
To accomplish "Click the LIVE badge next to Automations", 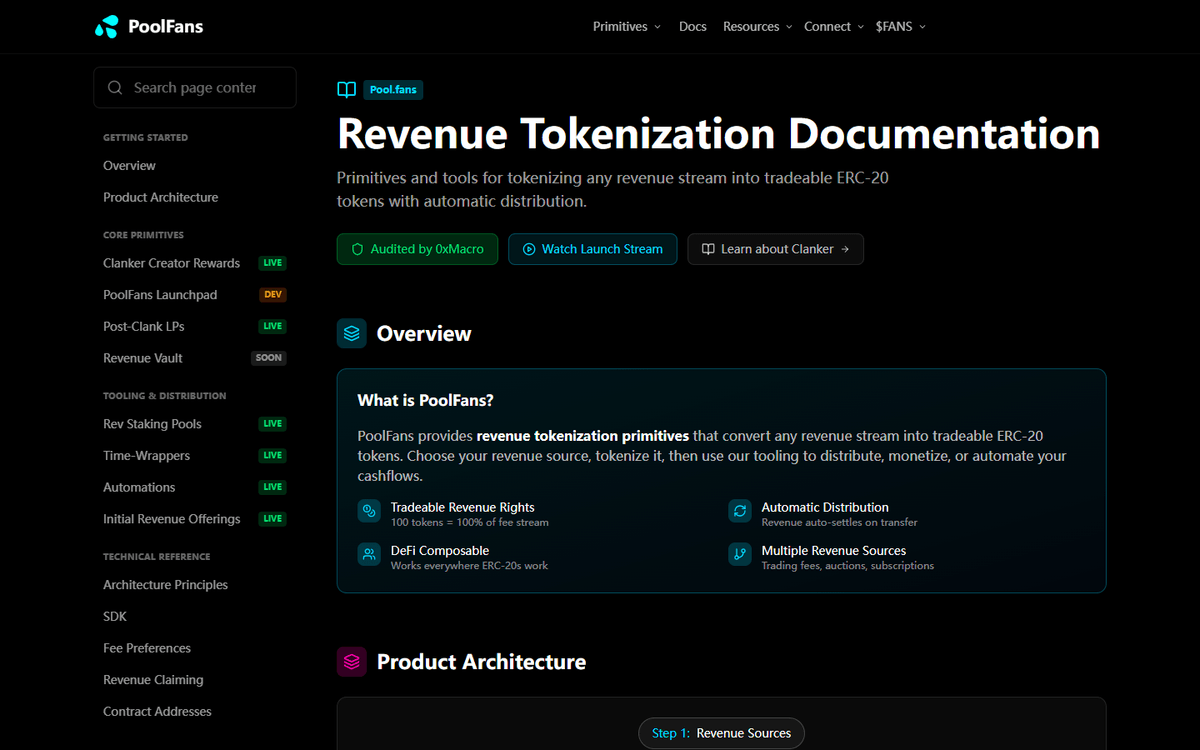I will coord(273,487).
